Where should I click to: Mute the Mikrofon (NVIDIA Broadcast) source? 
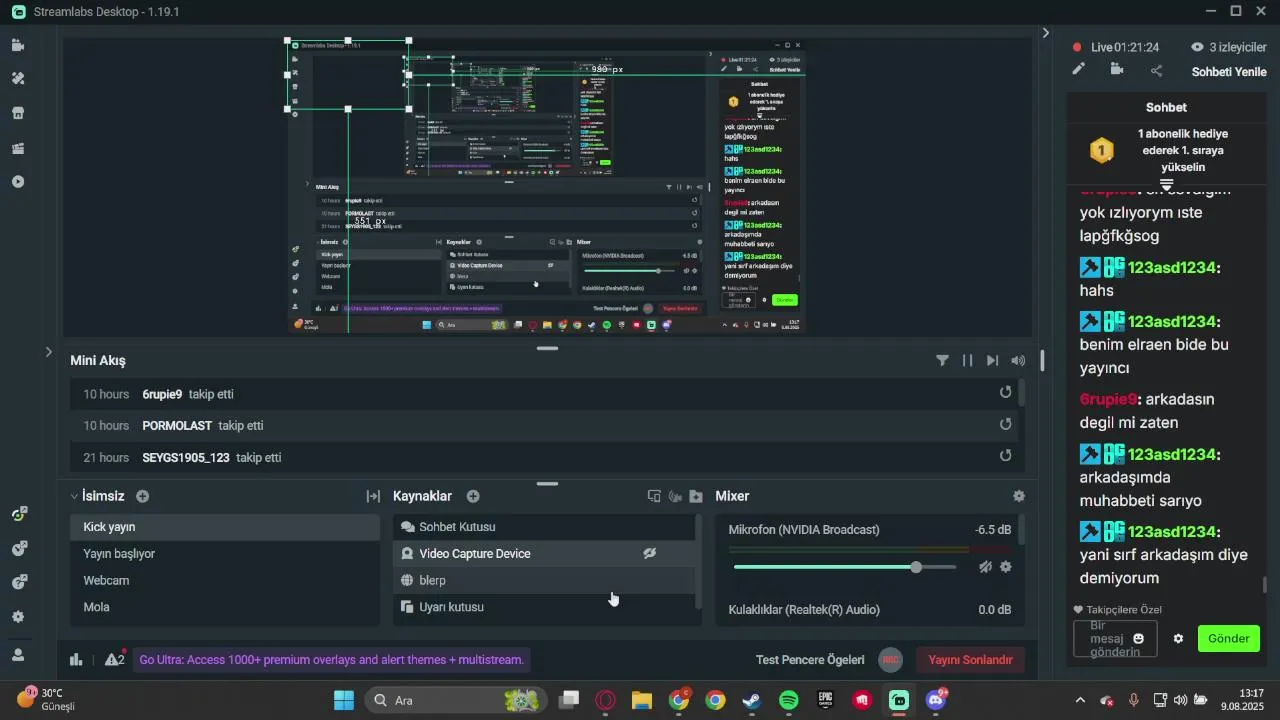pyautogui.click(x=985, y=567)
